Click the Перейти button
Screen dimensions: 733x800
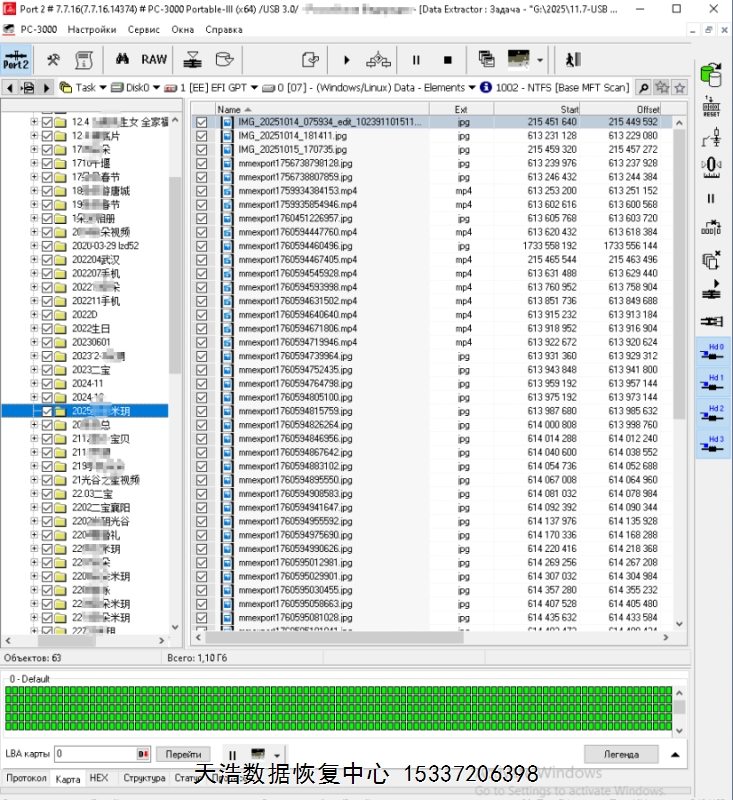183,754
